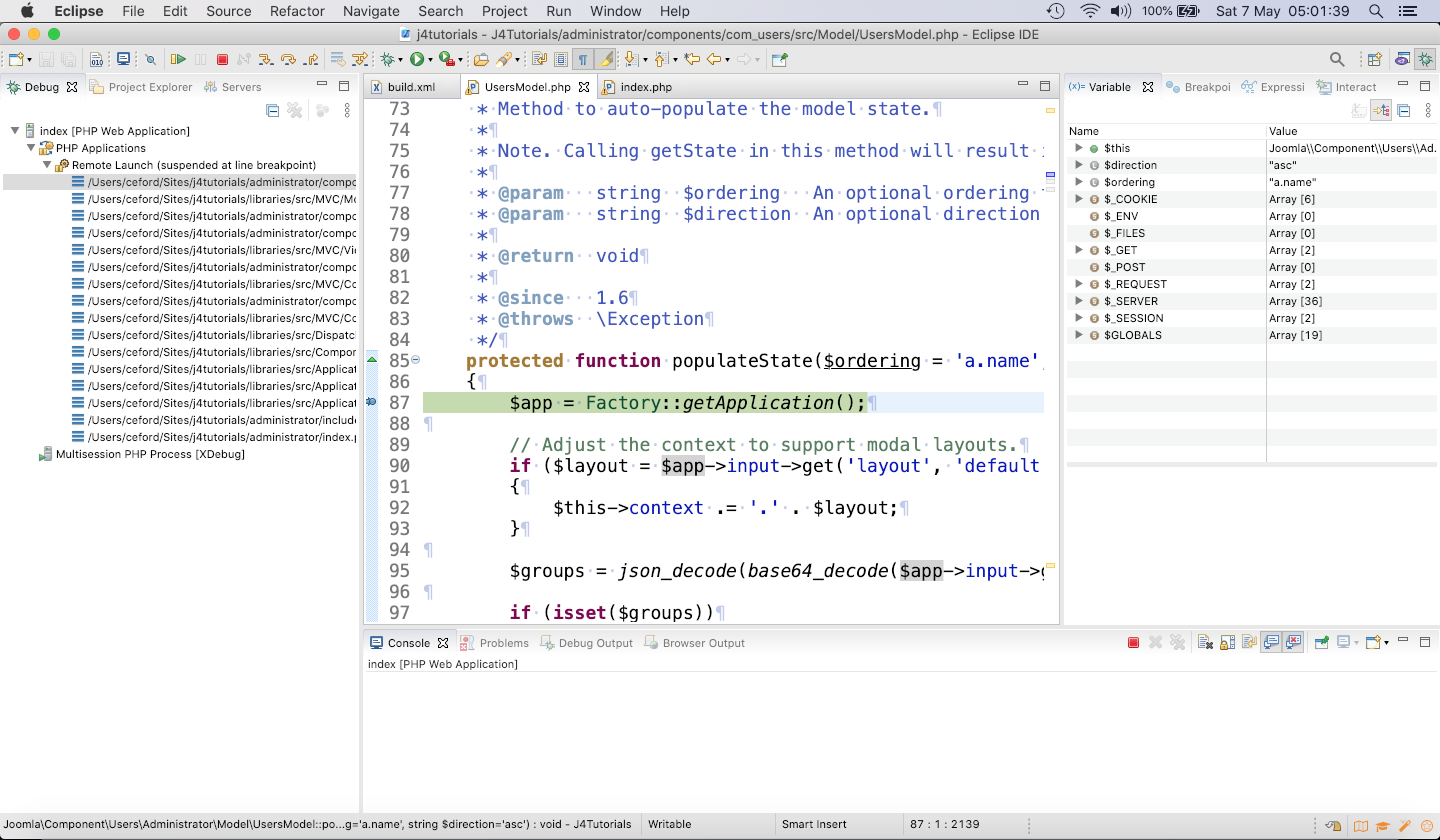Switch to the build.xml editor tab
Viewport: 1440px width, 840px height.
point(412,87)
